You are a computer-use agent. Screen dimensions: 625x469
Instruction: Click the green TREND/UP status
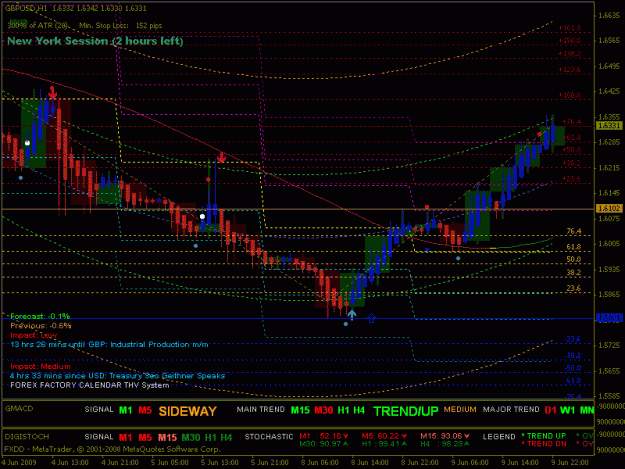pyautogui.click(x=406, y=411)
